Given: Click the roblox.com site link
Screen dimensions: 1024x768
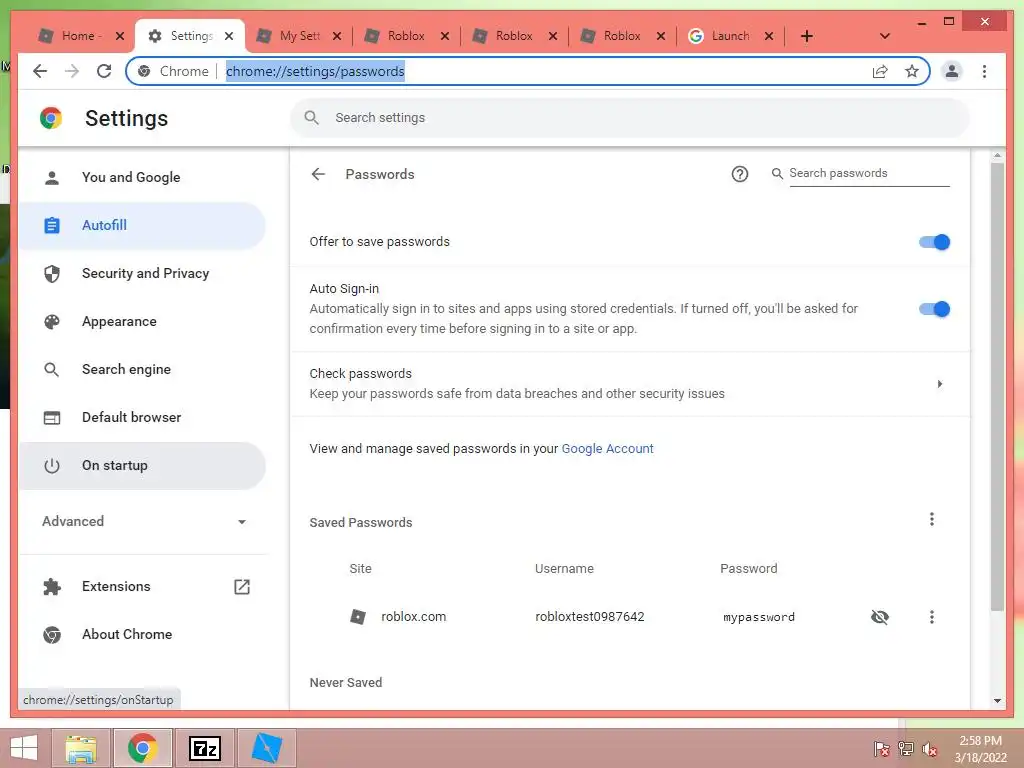Looking at the screenshot, I should pos(413,616).
